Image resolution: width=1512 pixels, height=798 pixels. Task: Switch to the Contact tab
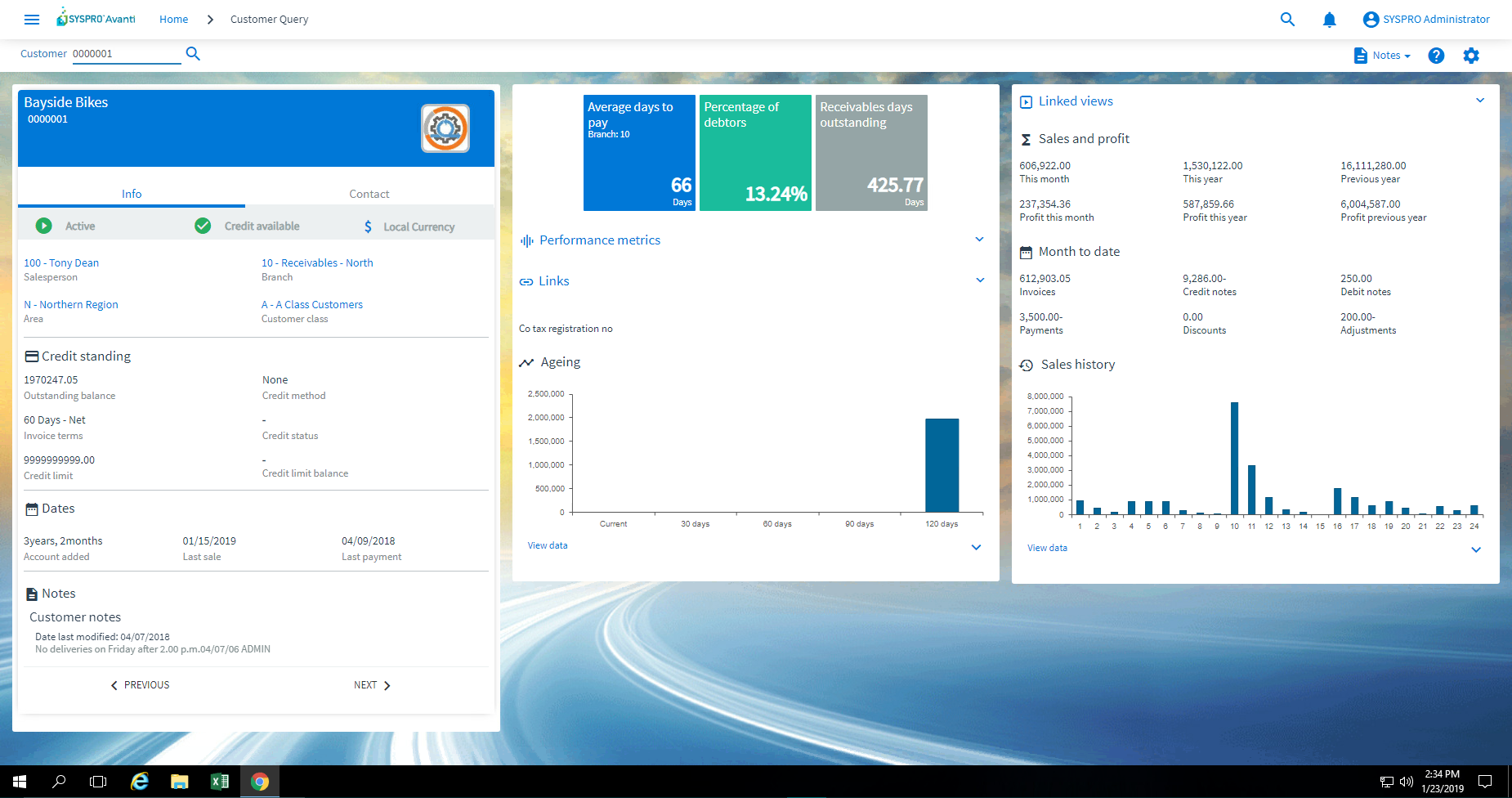[369, 194]
